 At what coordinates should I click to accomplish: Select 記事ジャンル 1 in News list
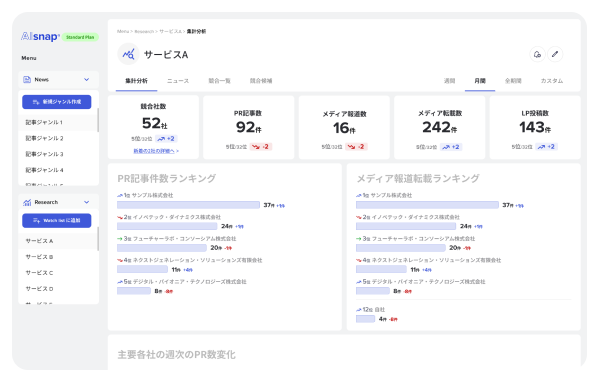(x=58, y=122)
